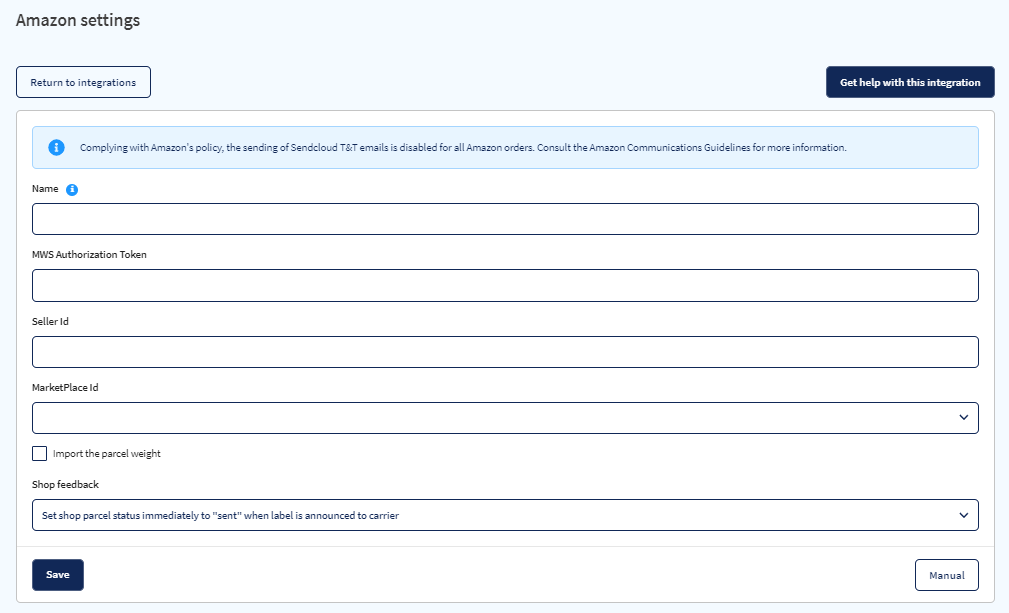Viewport: 1009px width, 613px height.
Task: Click the Amazon policy notice text
Action: [463, 148]
